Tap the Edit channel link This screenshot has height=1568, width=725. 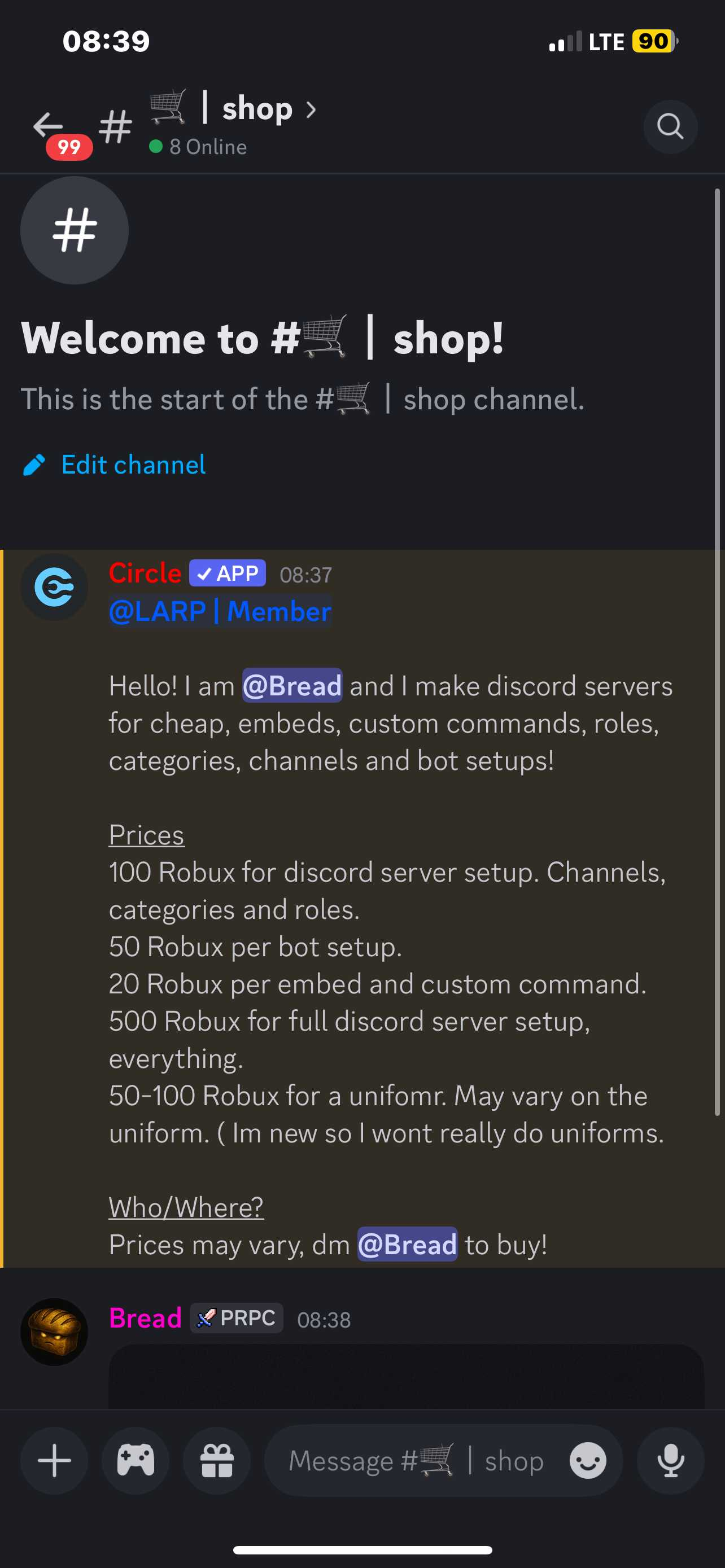[133, 465]
